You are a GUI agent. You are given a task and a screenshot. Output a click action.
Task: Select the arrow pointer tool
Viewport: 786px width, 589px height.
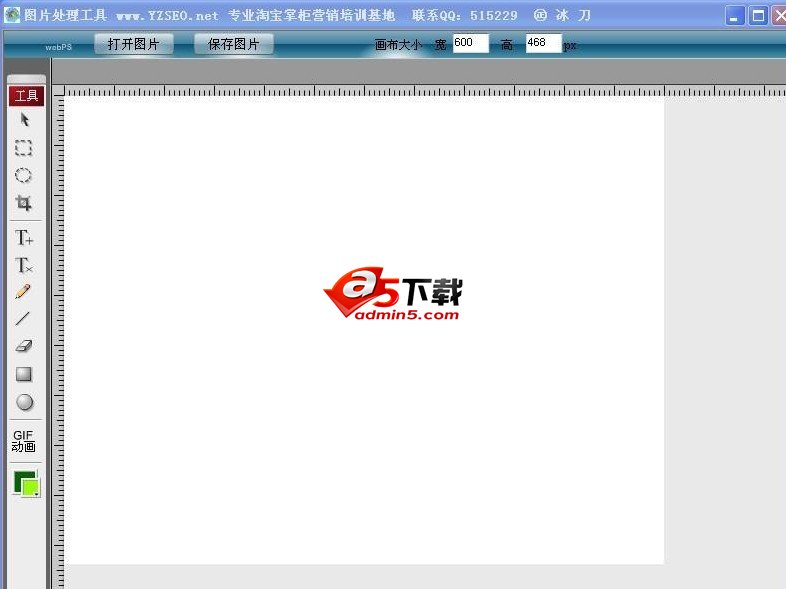click(x=25, y=120)
